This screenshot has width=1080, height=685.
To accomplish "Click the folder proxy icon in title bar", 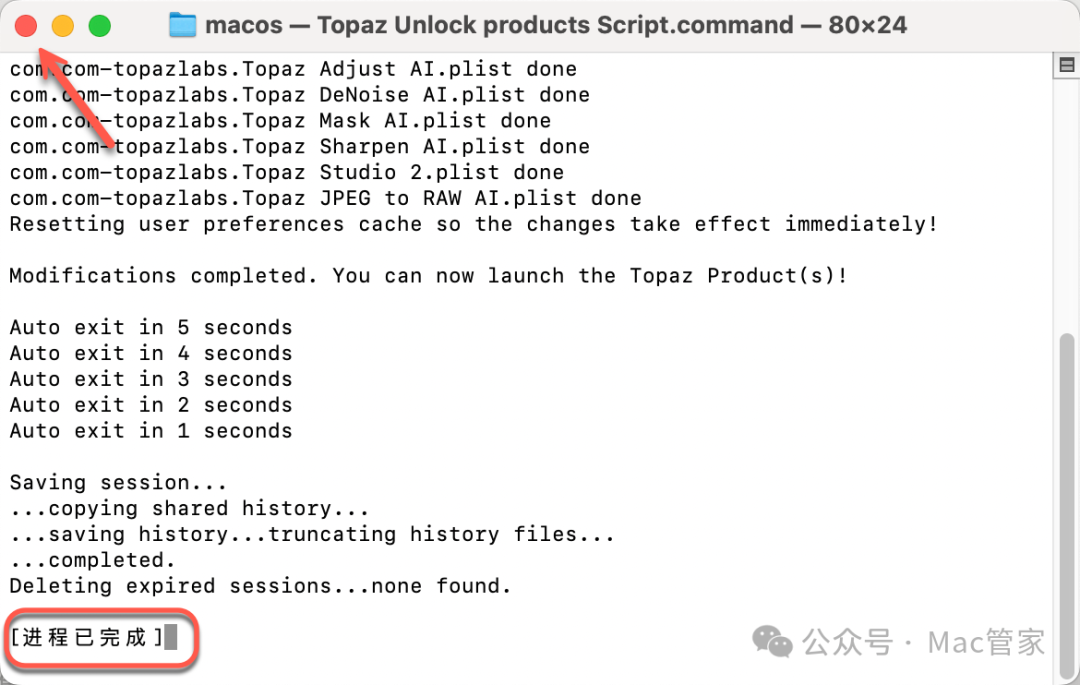I will 182,25.
